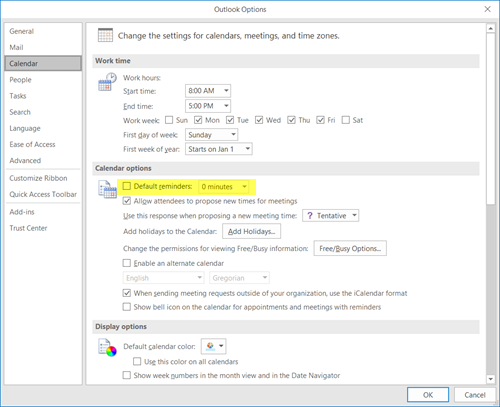Click the calendar settings header icon
500x407 pixels.
click(105, 35)
